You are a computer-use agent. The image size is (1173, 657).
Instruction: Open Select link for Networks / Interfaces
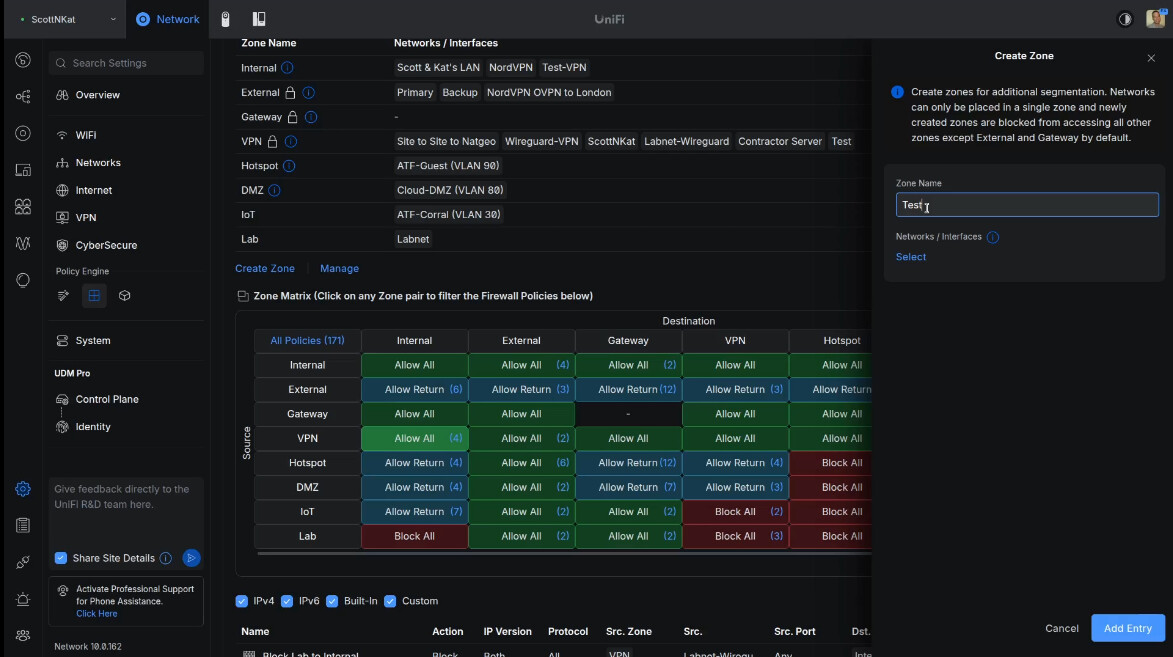(910, 257)
